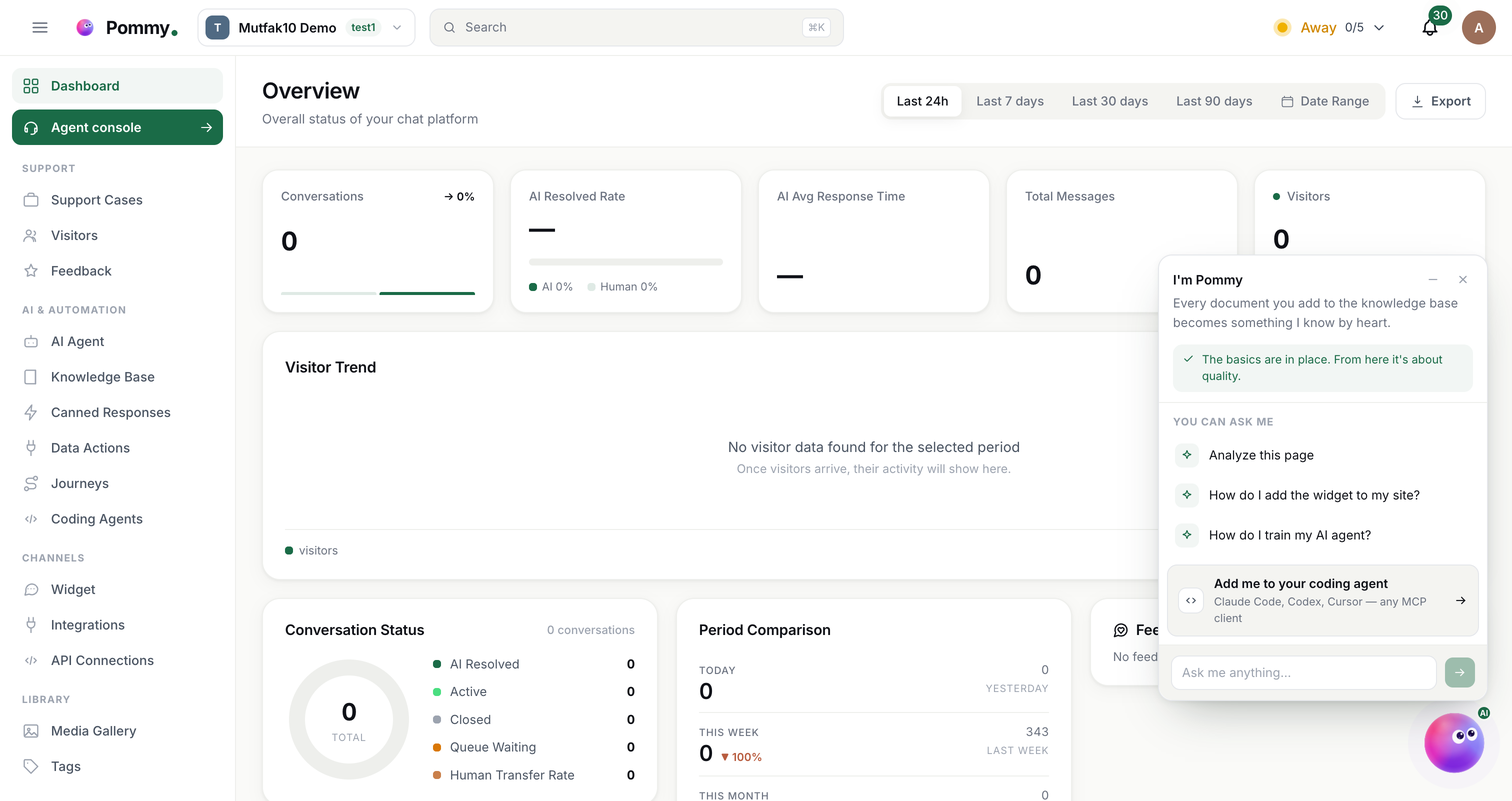
Task: Click the Coding Agents code icon
Action: pyautogui.click(x=31, y=519)
